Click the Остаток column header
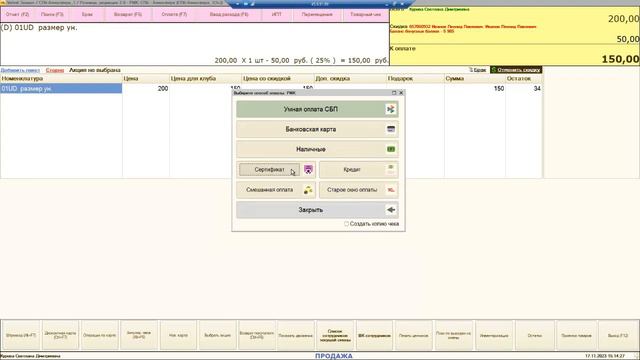This screenshot has width=640, height=360. pyautogui.click(x=524, y=78)
